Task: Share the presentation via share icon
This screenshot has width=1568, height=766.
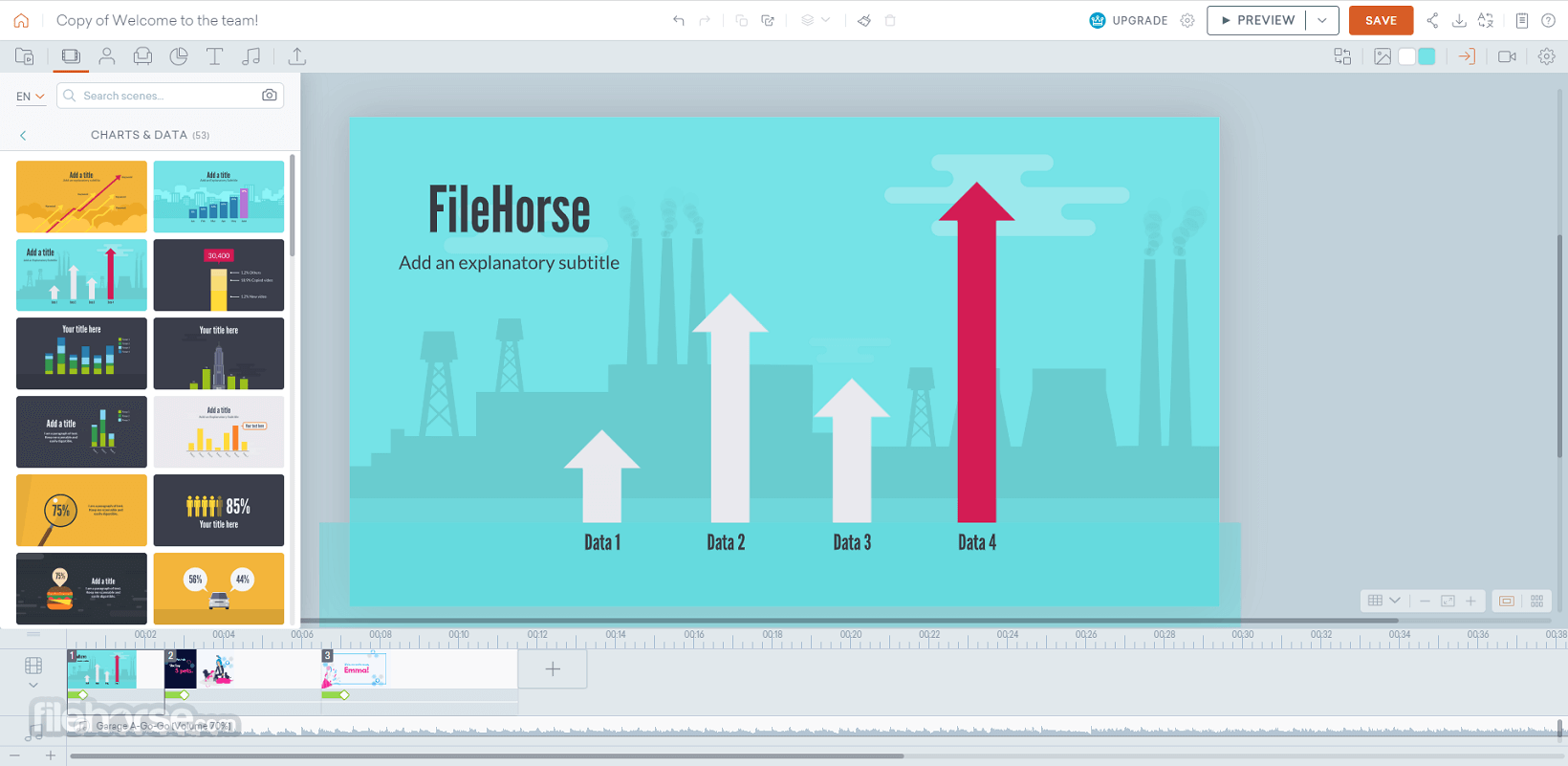Action: [1432, 20]
